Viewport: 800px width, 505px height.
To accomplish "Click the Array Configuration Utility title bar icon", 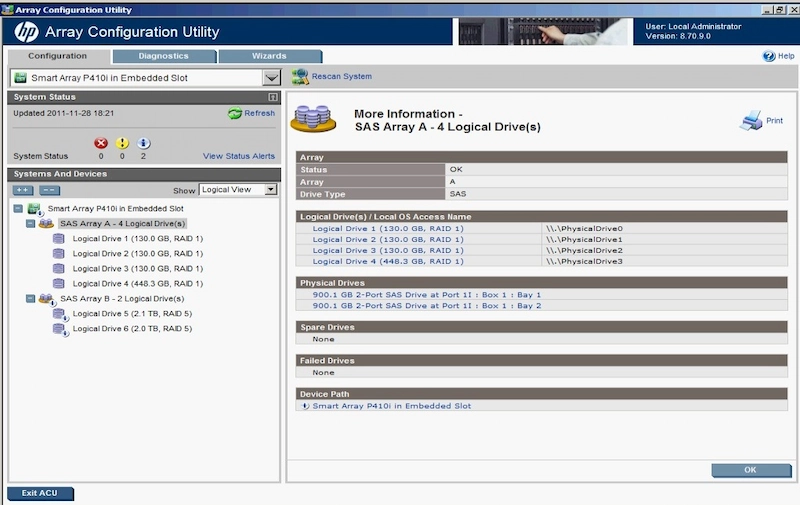I will click(x=7, y=10).
